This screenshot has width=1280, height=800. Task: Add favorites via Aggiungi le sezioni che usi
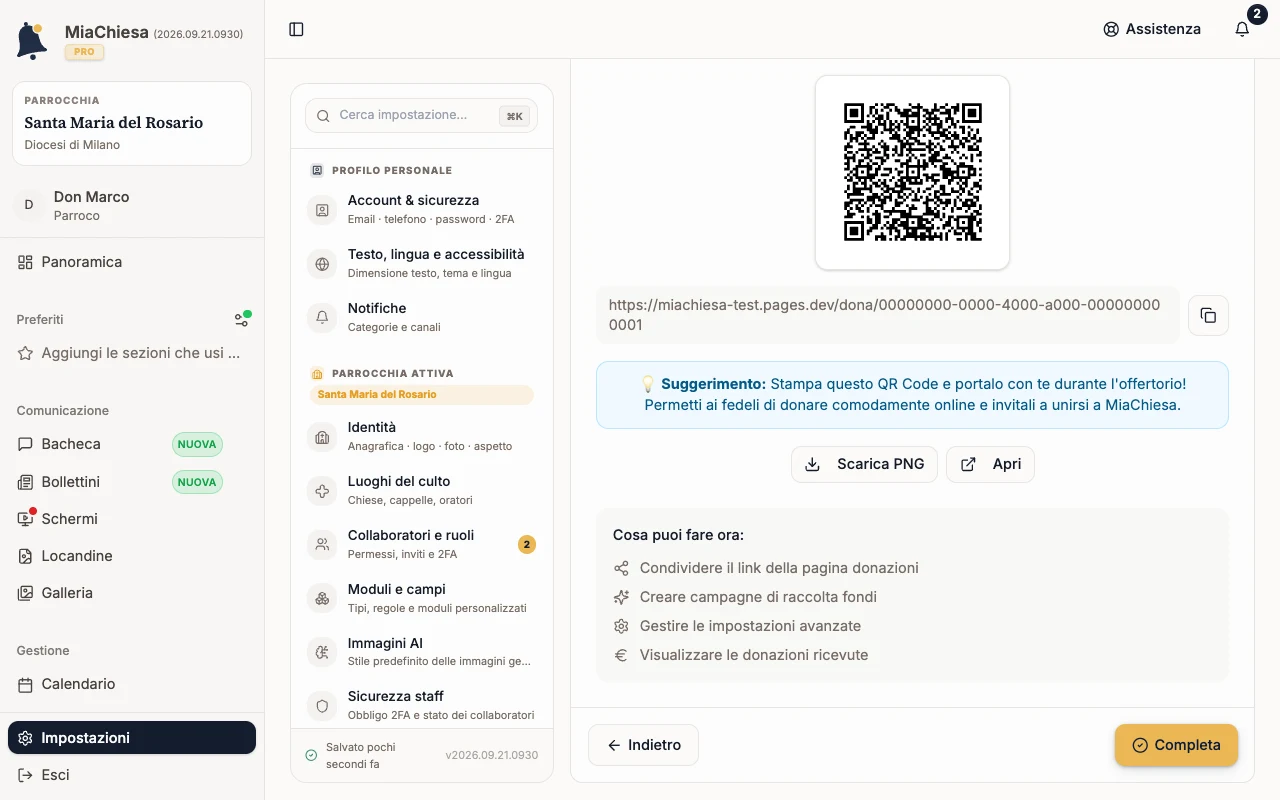pyautogui.click(x=132, y=353)
